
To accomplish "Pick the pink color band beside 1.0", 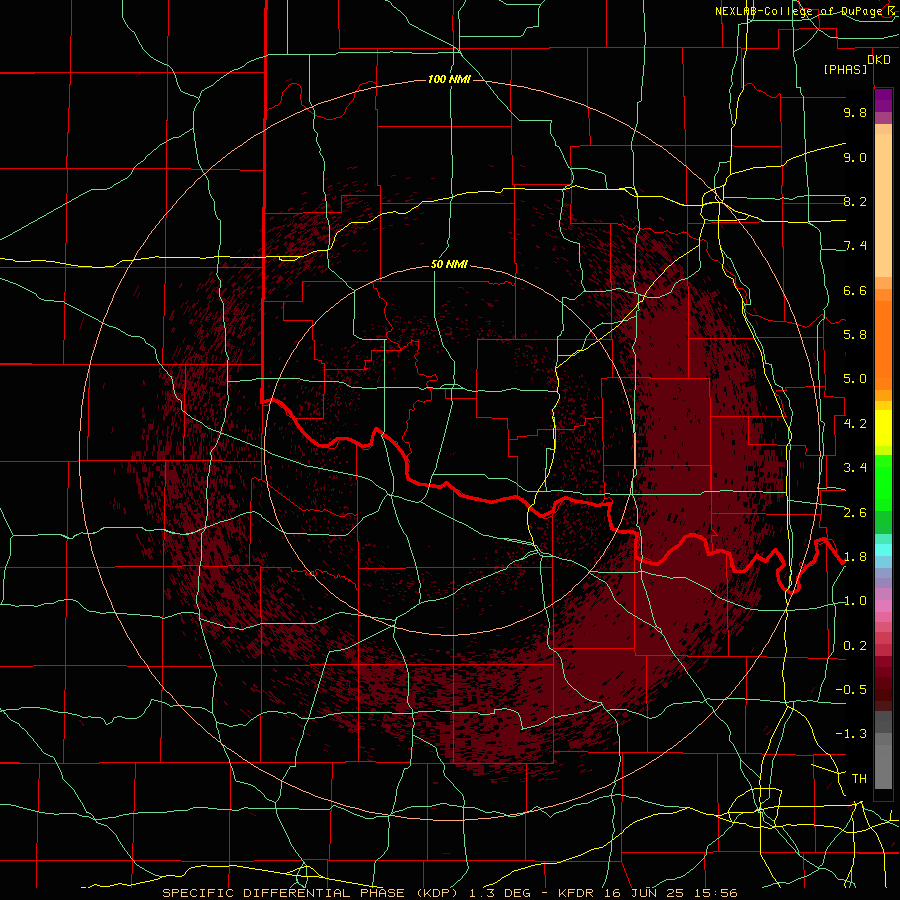I will tap(883, 606).
